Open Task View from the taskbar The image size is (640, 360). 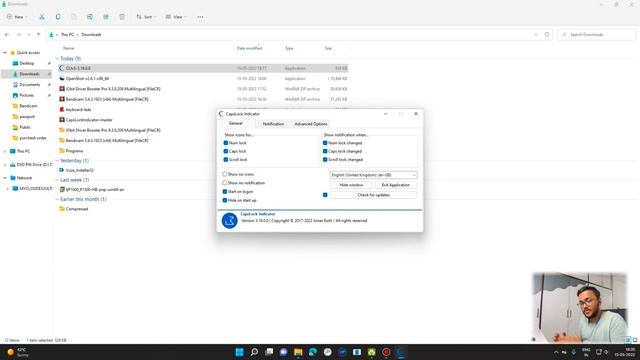point(269,352)
